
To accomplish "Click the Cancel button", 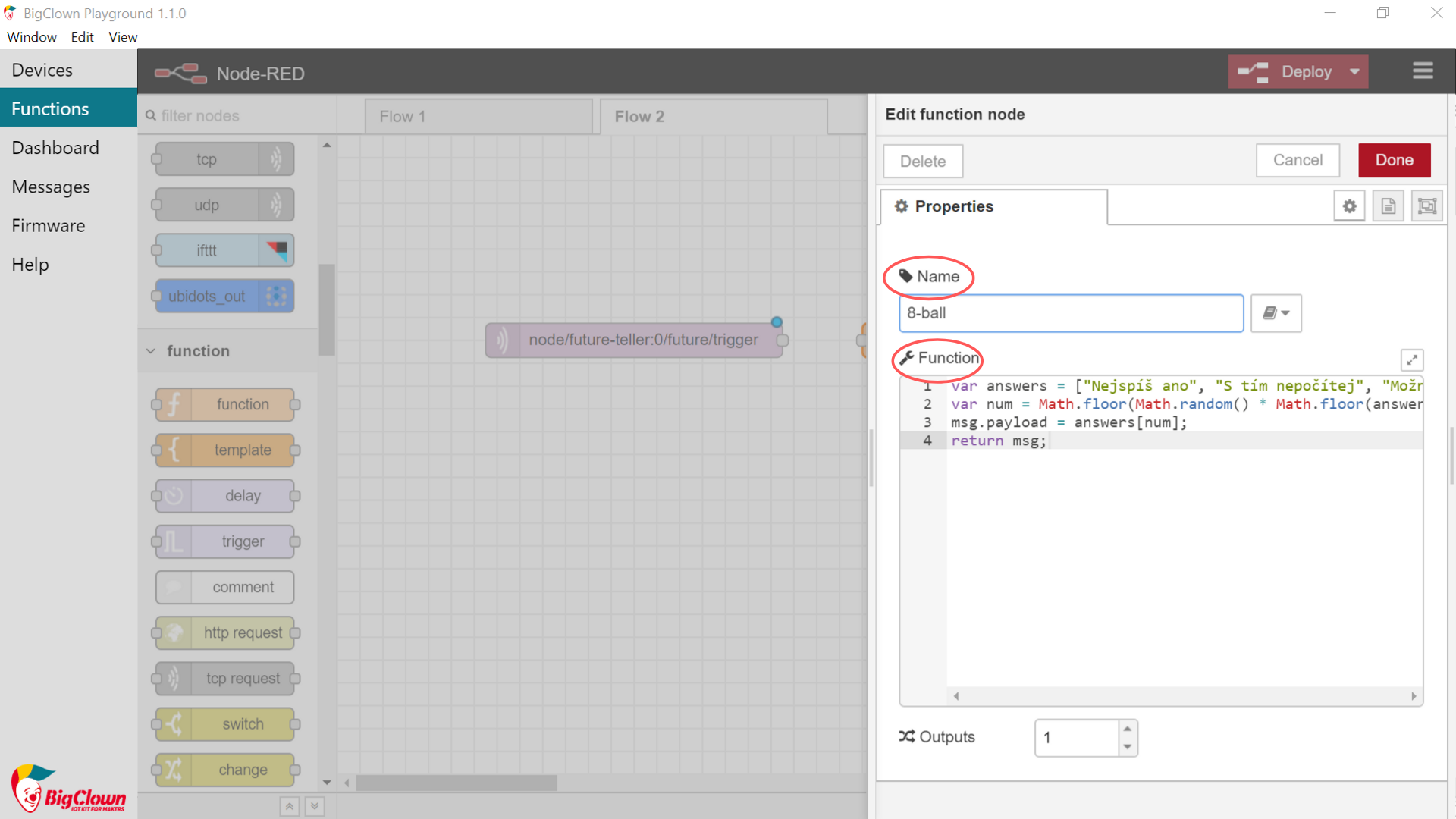I will 1298,160.
